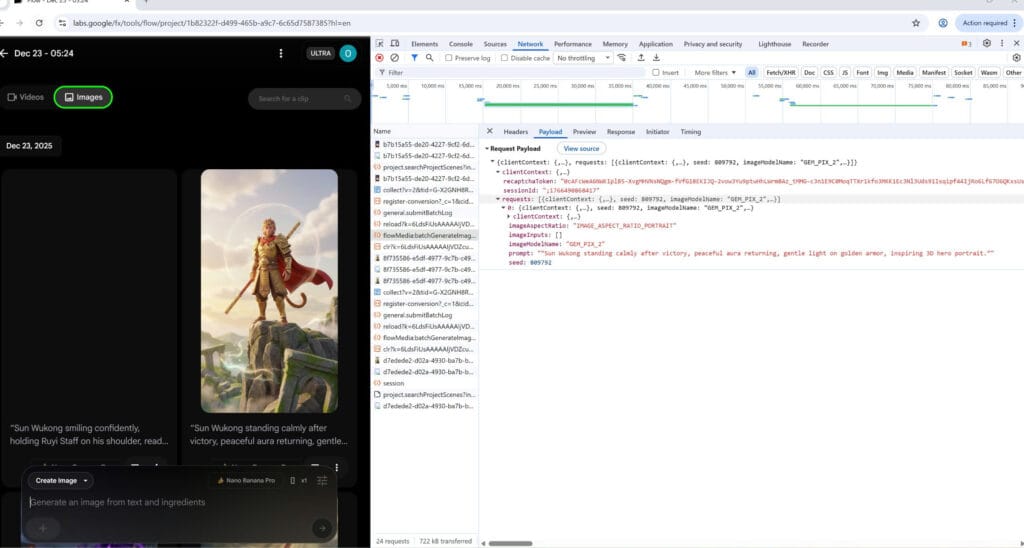The image size is (1024, 548).
Task: Click the site information icon in the address bar
Action: pos(62,23)
